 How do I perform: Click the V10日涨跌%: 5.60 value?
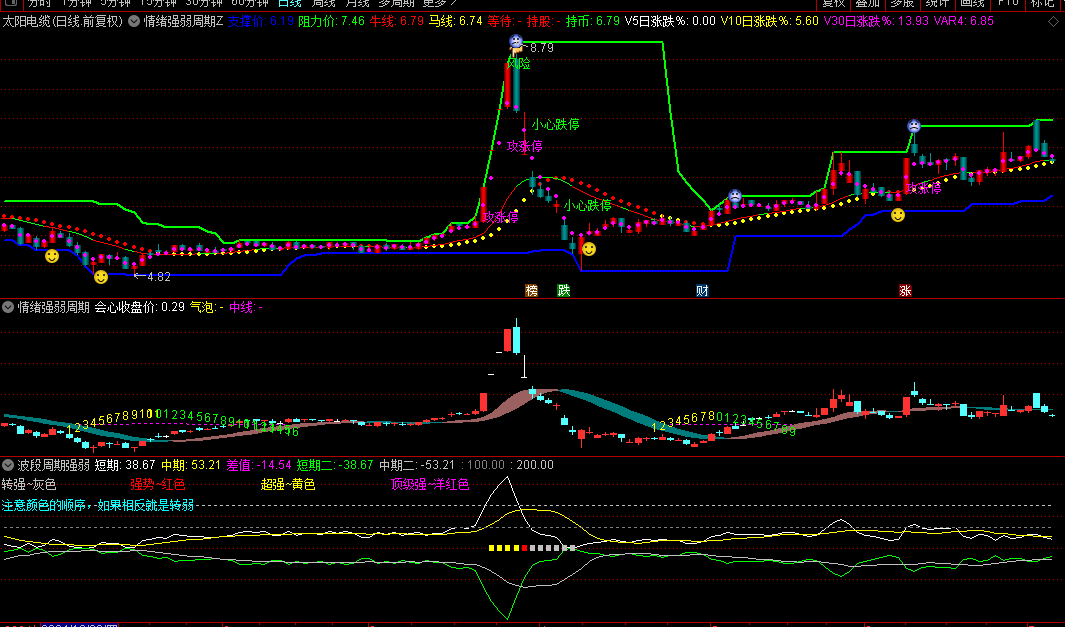click(770, 21)
